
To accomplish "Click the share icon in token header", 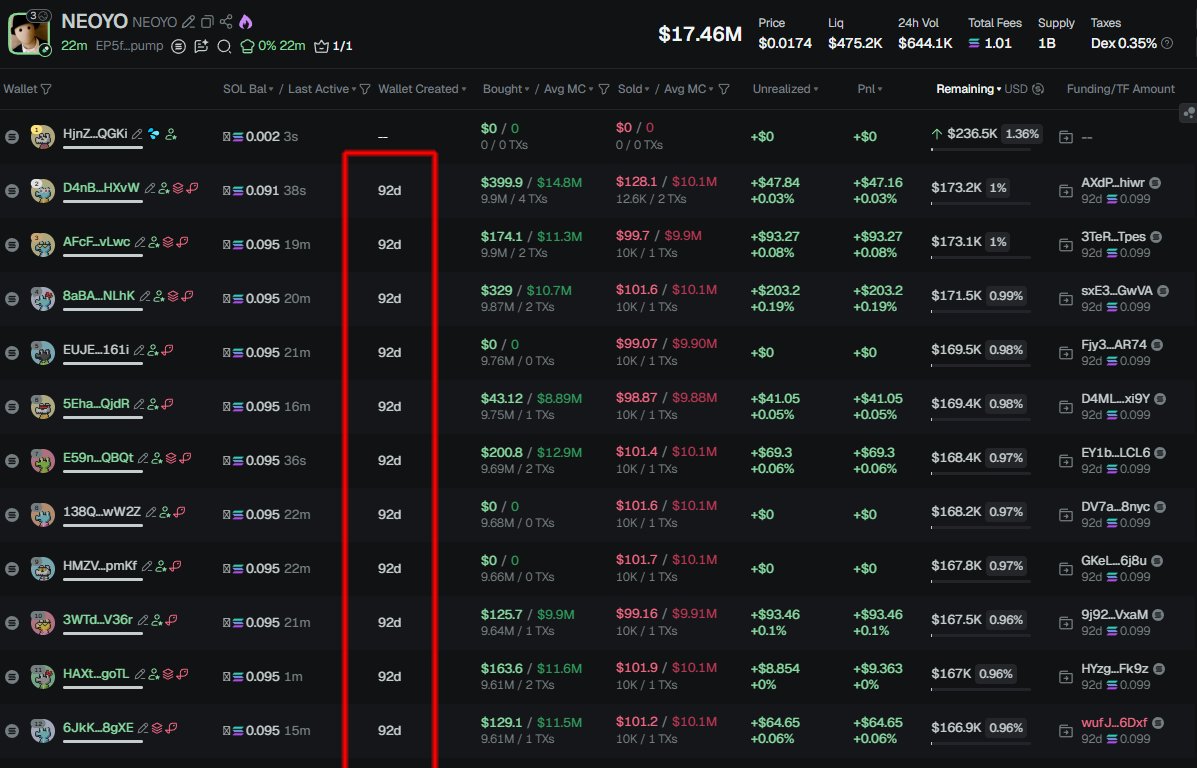I will (226, 22).
